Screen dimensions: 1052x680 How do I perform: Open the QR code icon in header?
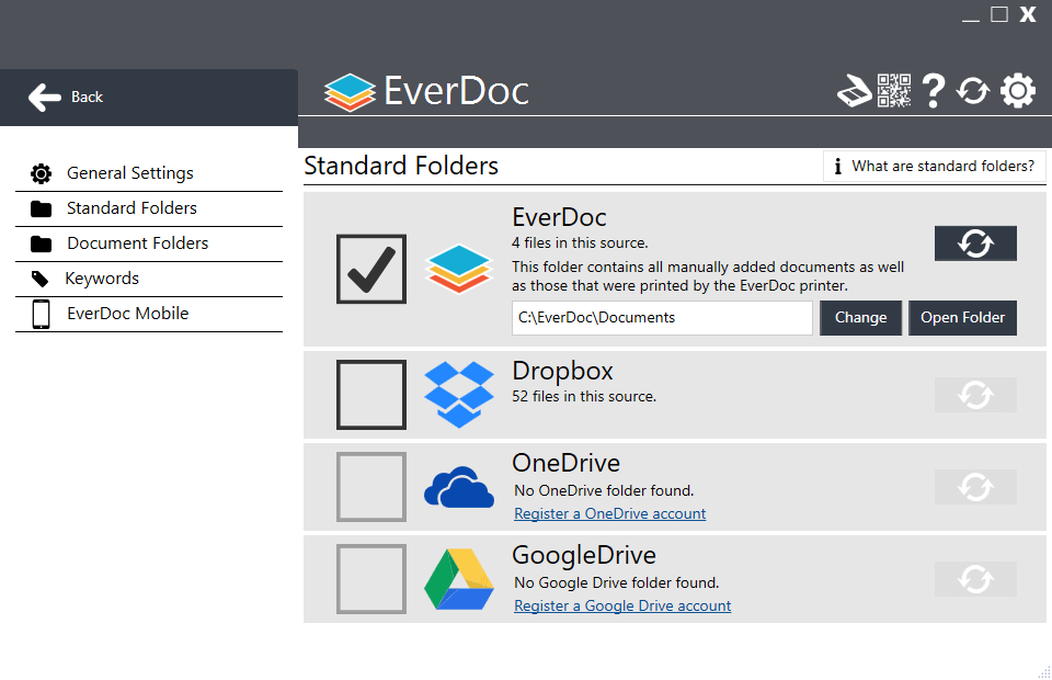click(x=894, y=91)
